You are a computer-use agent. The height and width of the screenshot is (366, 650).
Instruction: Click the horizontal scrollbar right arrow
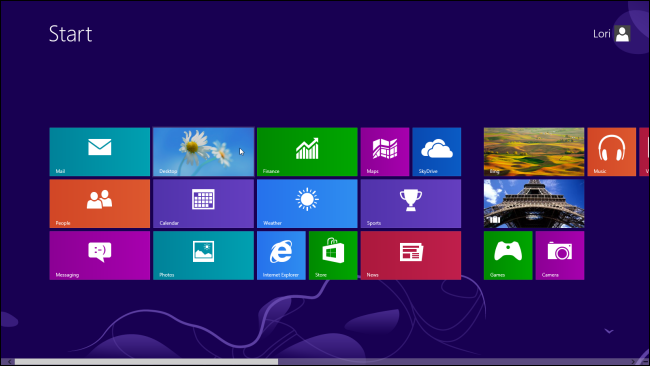pos(633,362)
